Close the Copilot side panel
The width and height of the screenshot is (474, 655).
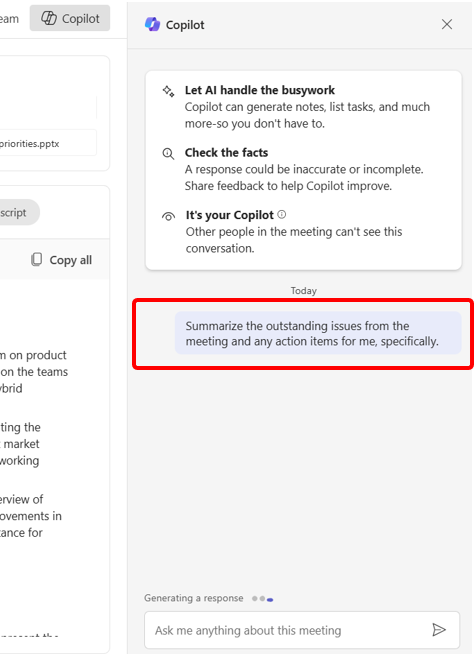click(x=447, y=24)
